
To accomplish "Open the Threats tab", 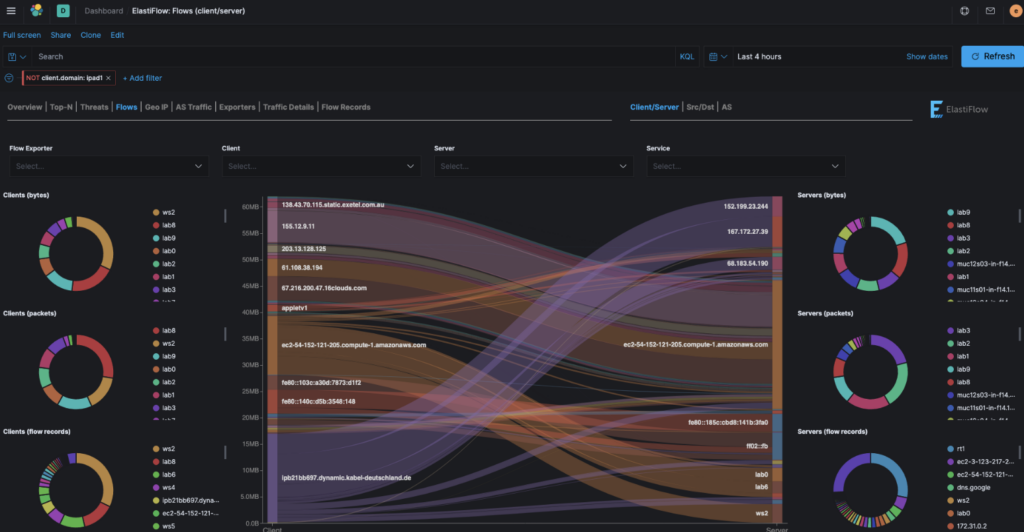I will 94,107.
